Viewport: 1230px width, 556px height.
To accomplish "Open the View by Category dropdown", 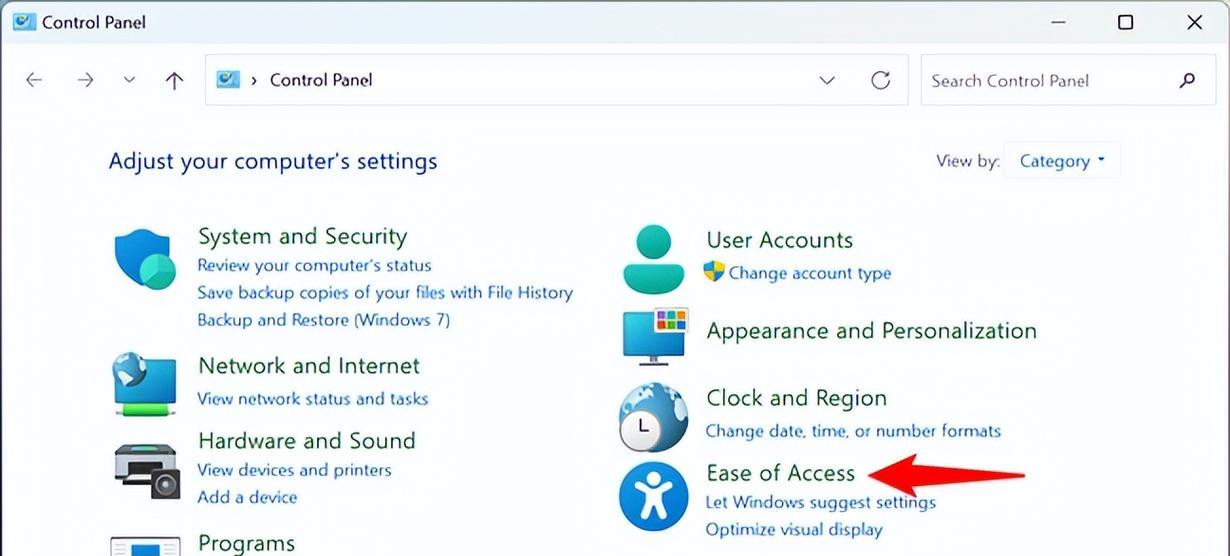I will tap(1062, 161).
